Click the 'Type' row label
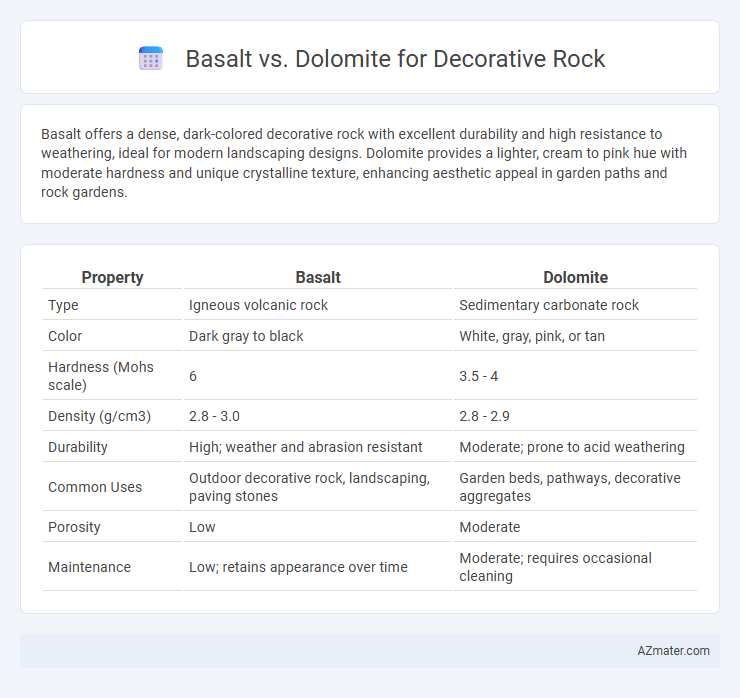 coord(63,305)
